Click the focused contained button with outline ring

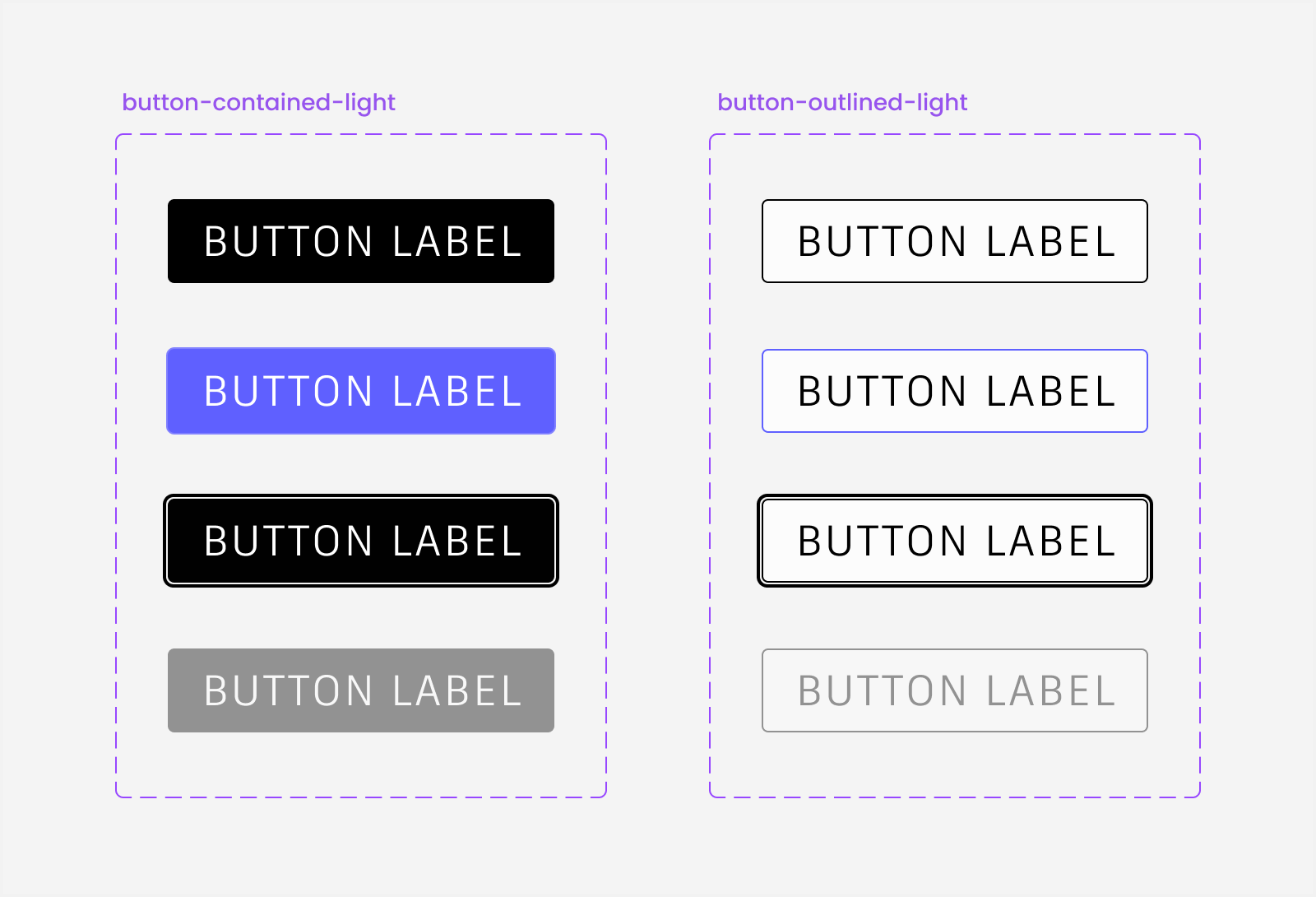(360, 541)
